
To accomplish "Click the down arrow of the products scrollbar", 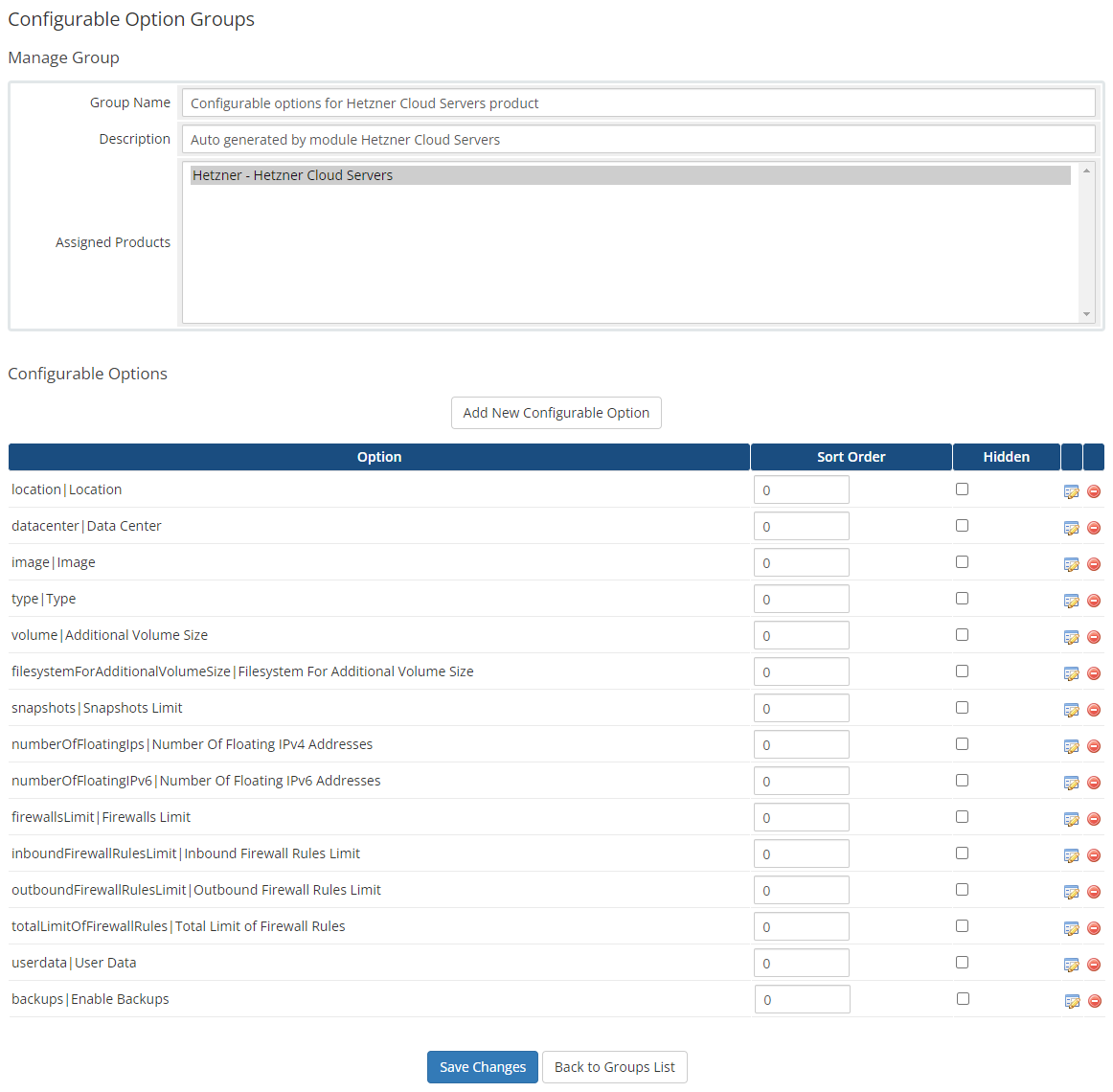I will (x=1084, y=315).
